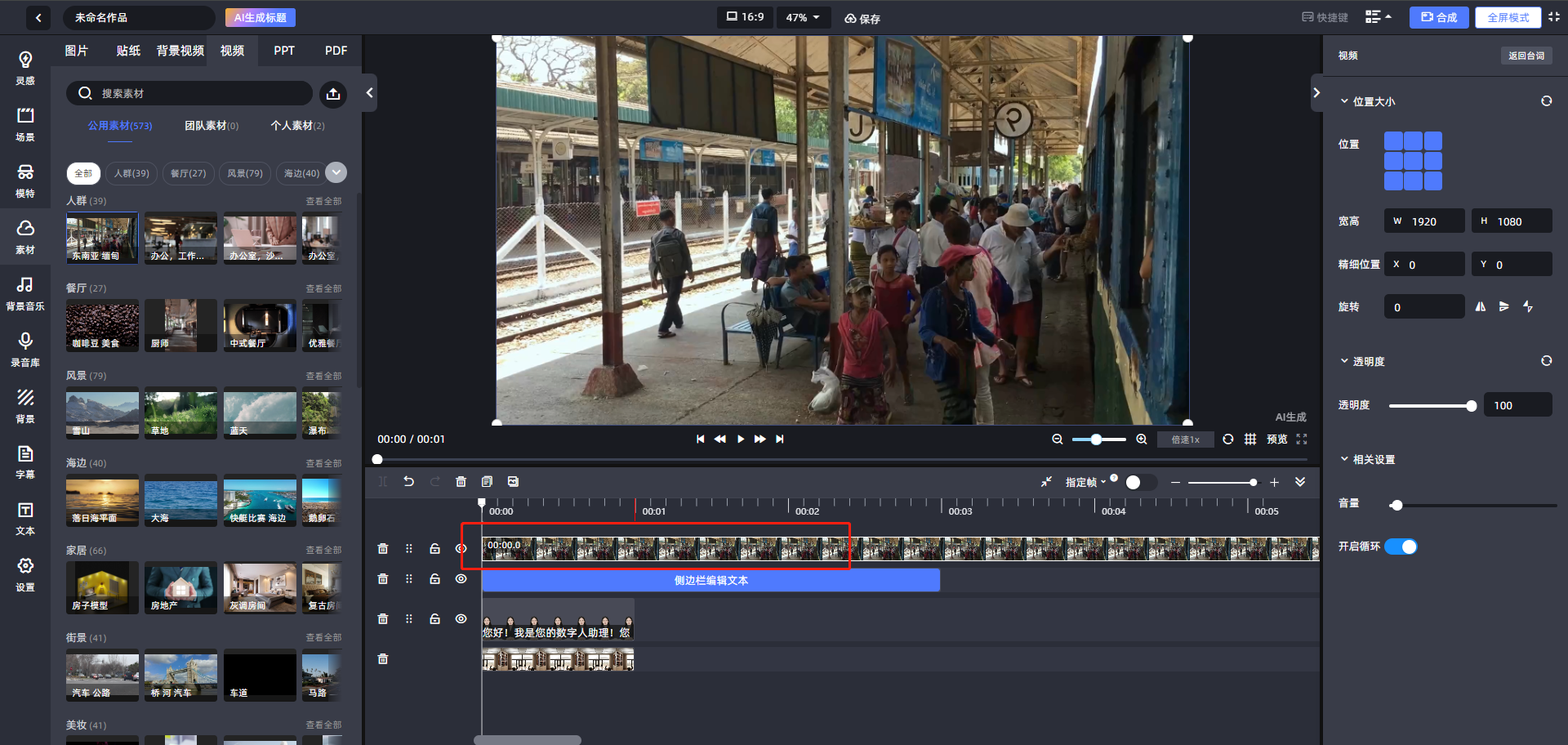Select the 全部 category filter chip
Screen dimensions: 1568x745
(x=83, y=173)
